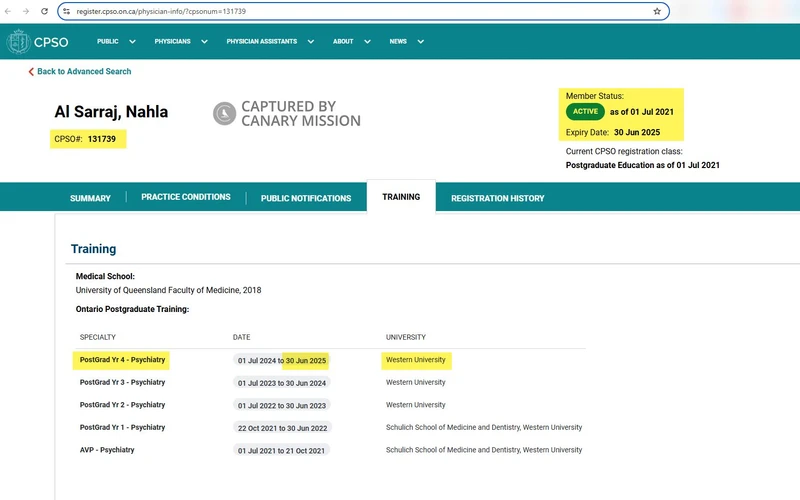Click the CPSO crest logo
Viewport: 800px width, 500px height.
[19, 41]
